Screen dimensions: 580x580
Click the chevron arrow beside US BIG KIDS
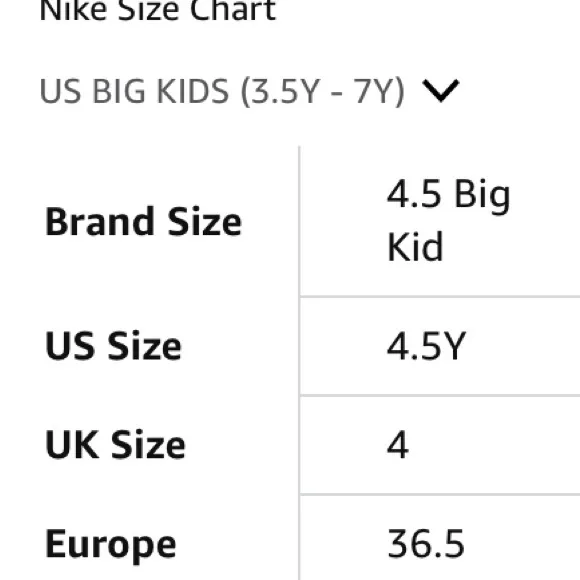pos(441,90)
